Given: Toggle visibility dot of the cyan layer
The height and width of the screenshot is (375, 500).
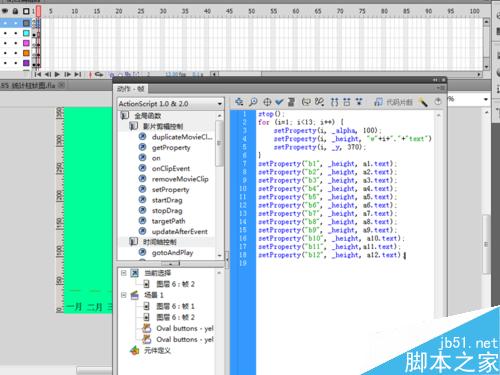Looking at the screenshot, I should 5,33.
